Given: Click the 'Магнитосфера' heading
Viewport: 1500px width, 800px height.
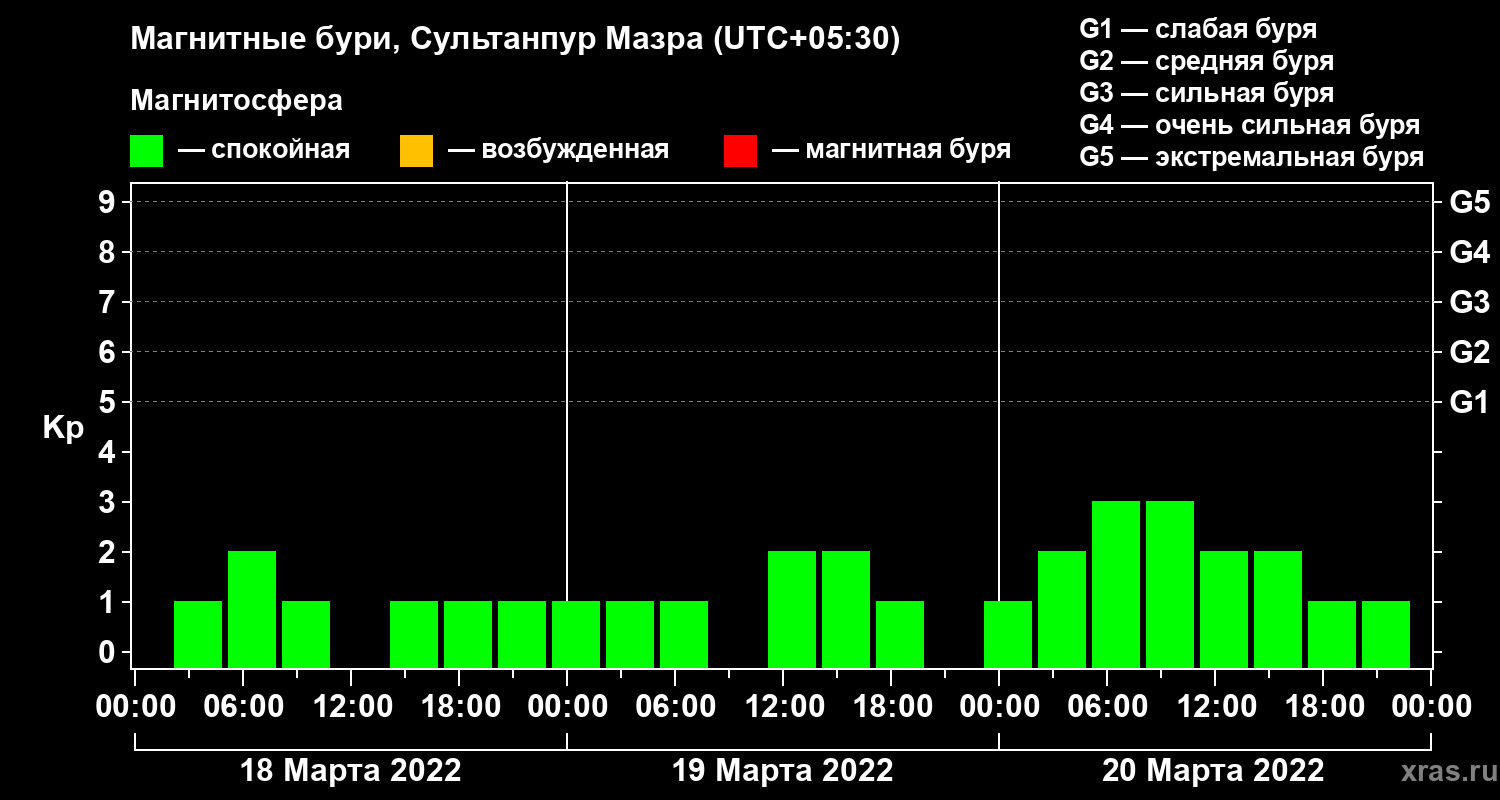Looking at the screenshot, I should click(236, 101).
